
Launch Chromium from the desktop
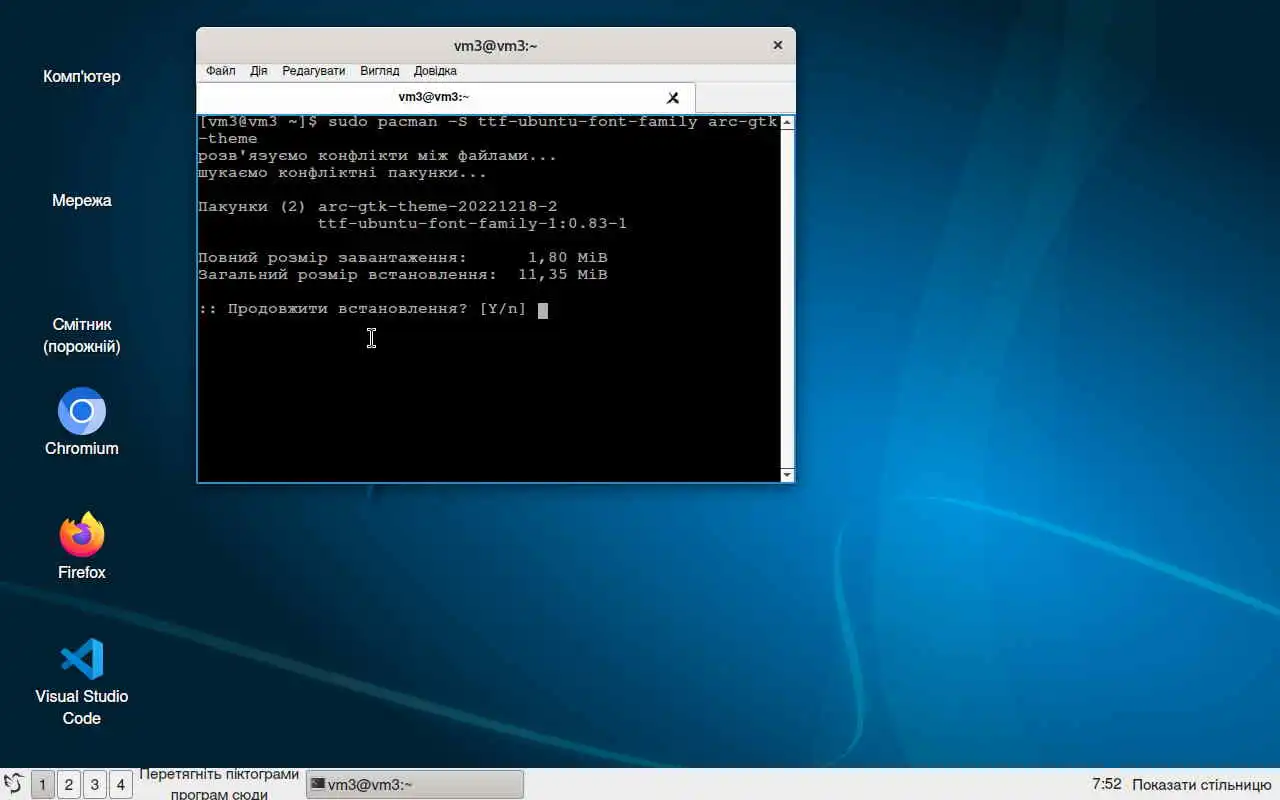click(x=82, y=422)
